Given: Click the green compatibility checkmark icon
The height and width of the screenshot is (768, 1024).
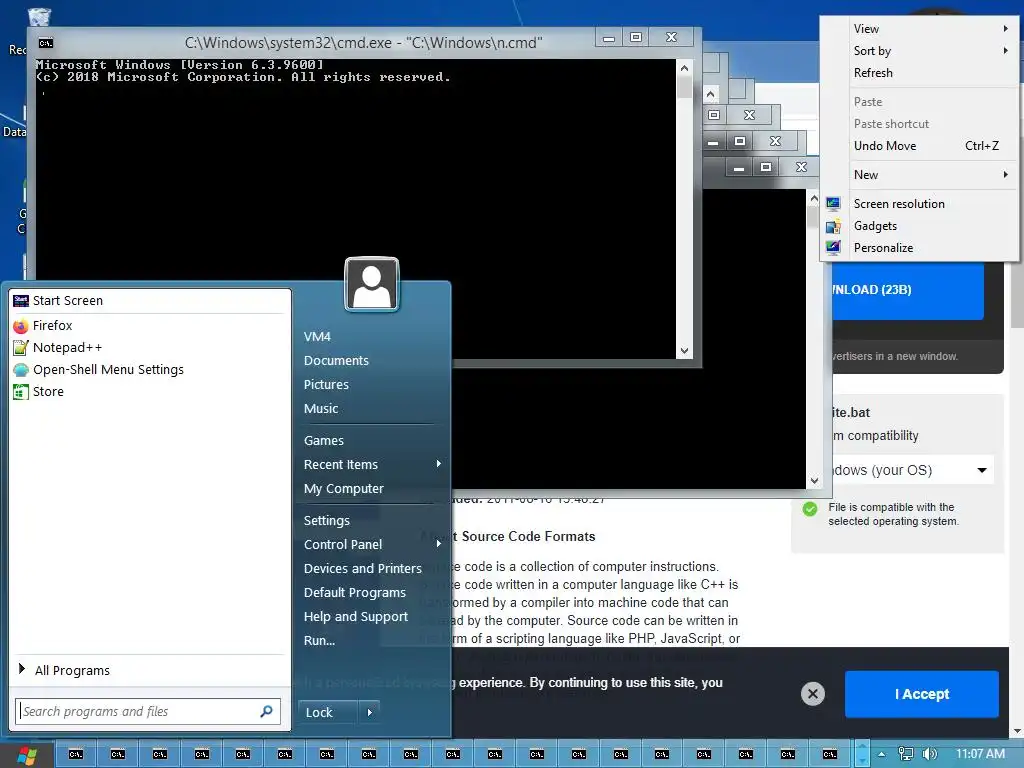Looking at the screenshot, I should click(810, 509).
